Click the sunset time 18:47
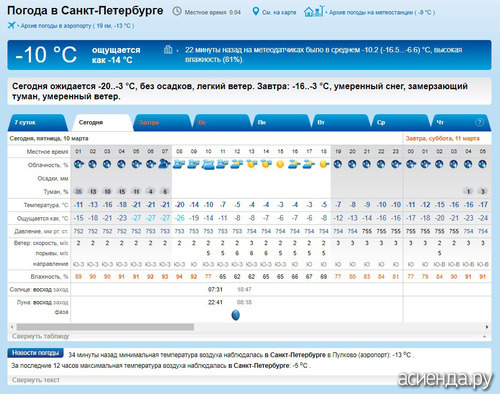 [x=244, y=289]
